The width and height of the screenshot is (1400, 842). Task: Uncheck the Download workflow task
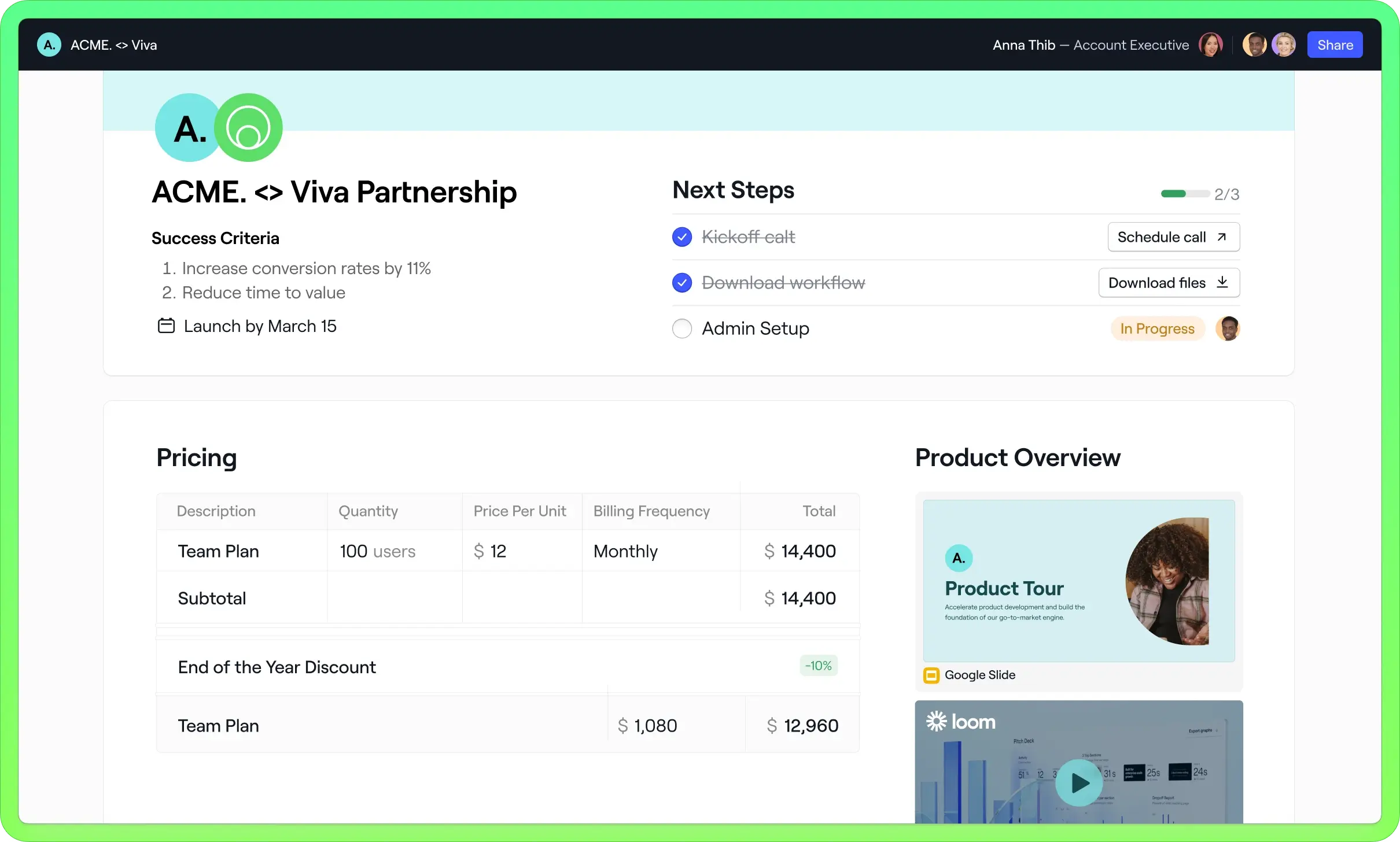click(x=681, y=282)
